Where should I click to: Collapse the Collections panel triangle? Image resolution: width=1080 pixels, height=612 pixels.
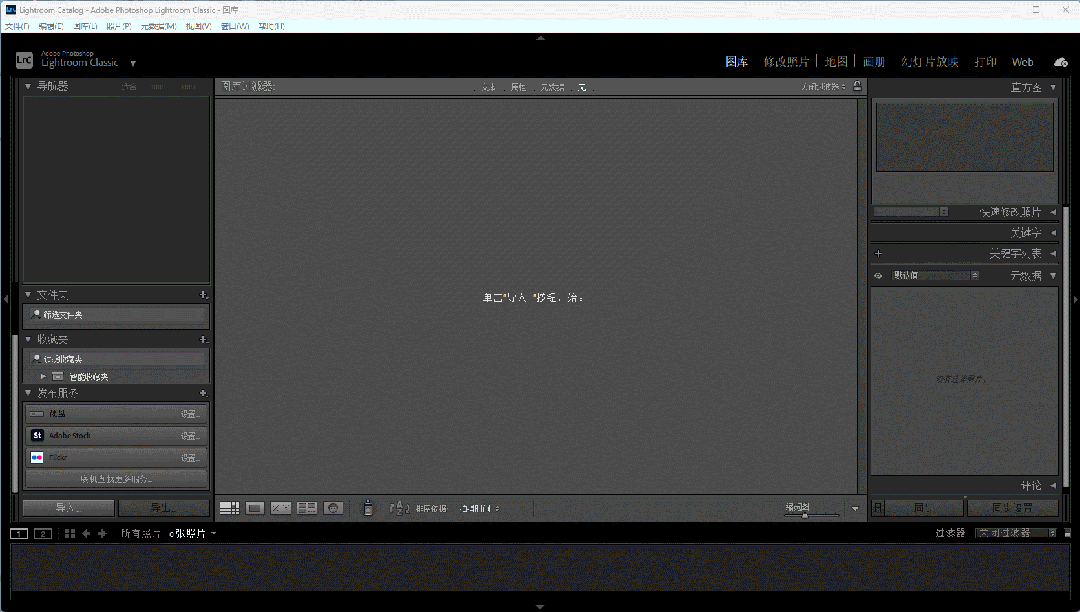tap(28, 339)
